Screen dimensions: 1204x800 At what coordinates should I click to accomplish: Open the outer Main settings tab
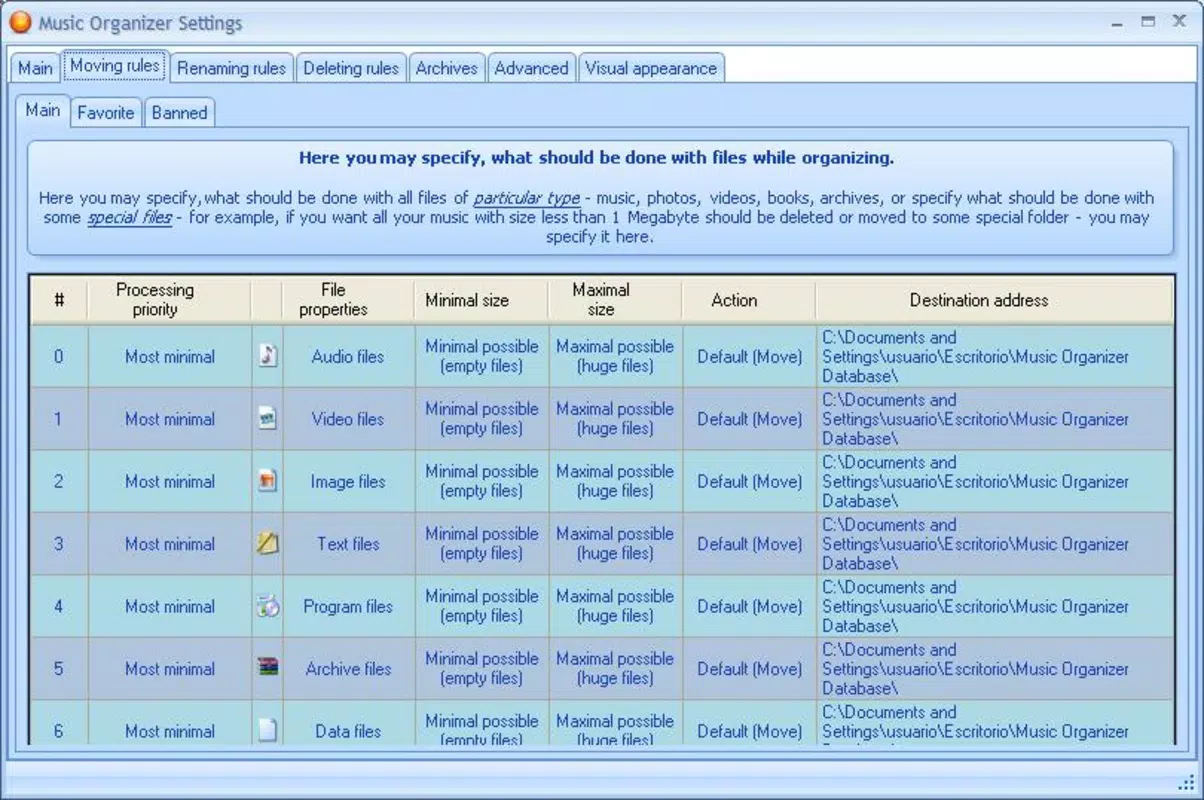point(35,68)
